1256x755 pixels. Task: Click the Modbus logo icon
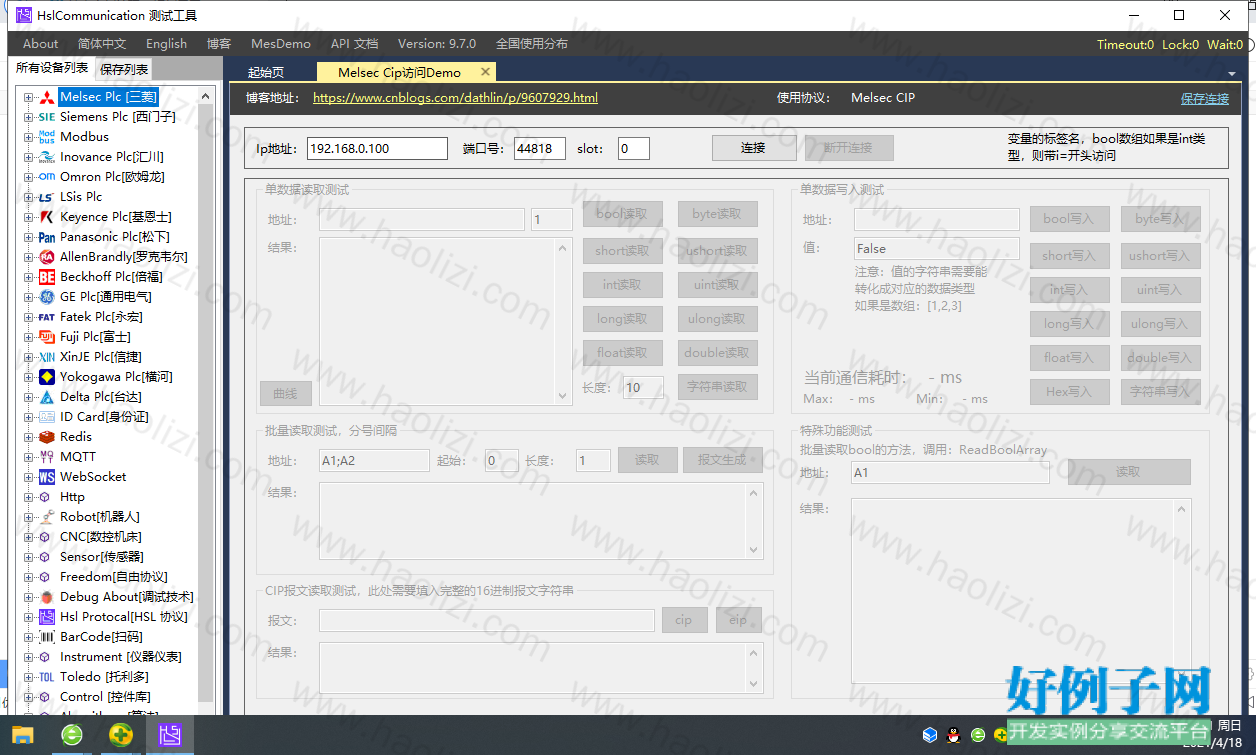[46, 137]
